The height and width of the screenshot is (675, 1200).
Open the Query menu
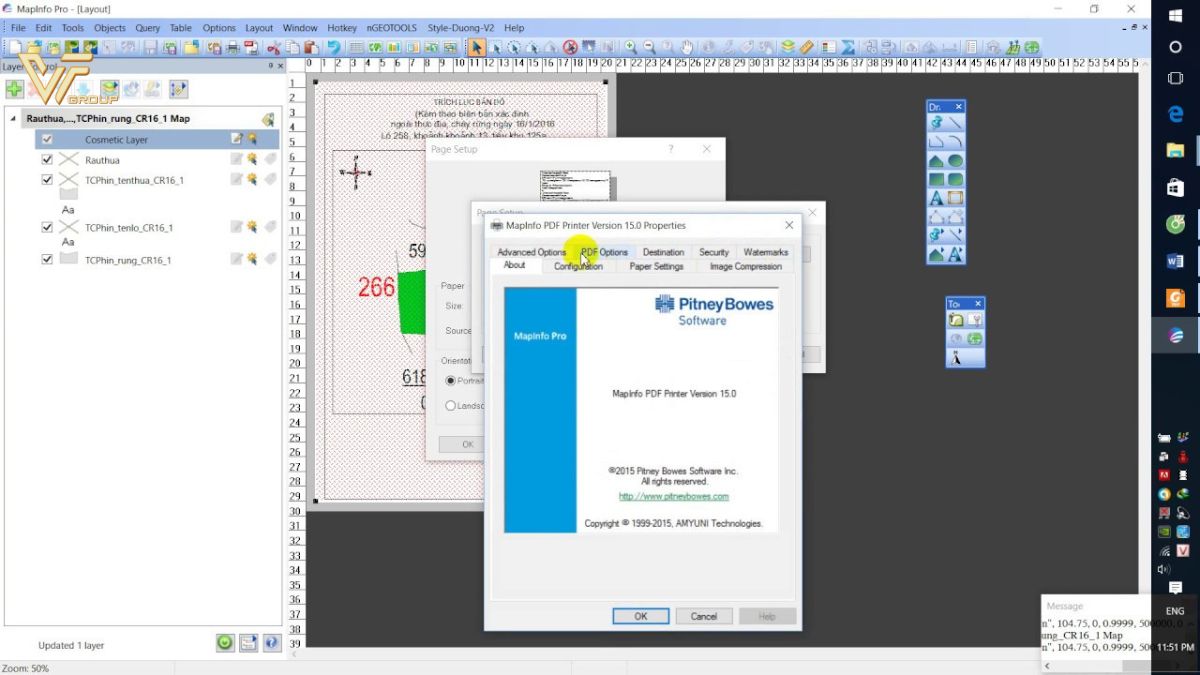[147, 28]
